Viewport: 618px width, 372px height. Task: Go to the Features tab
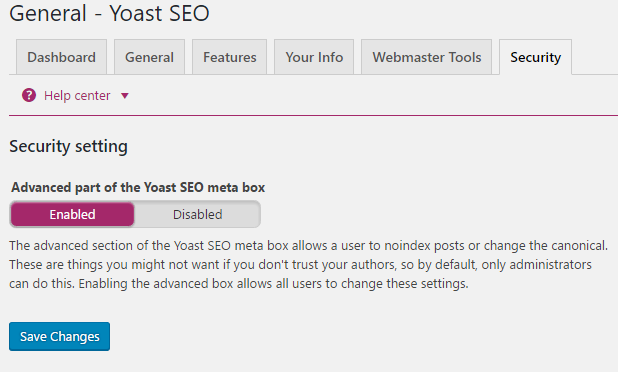click(x=229, y=57)
